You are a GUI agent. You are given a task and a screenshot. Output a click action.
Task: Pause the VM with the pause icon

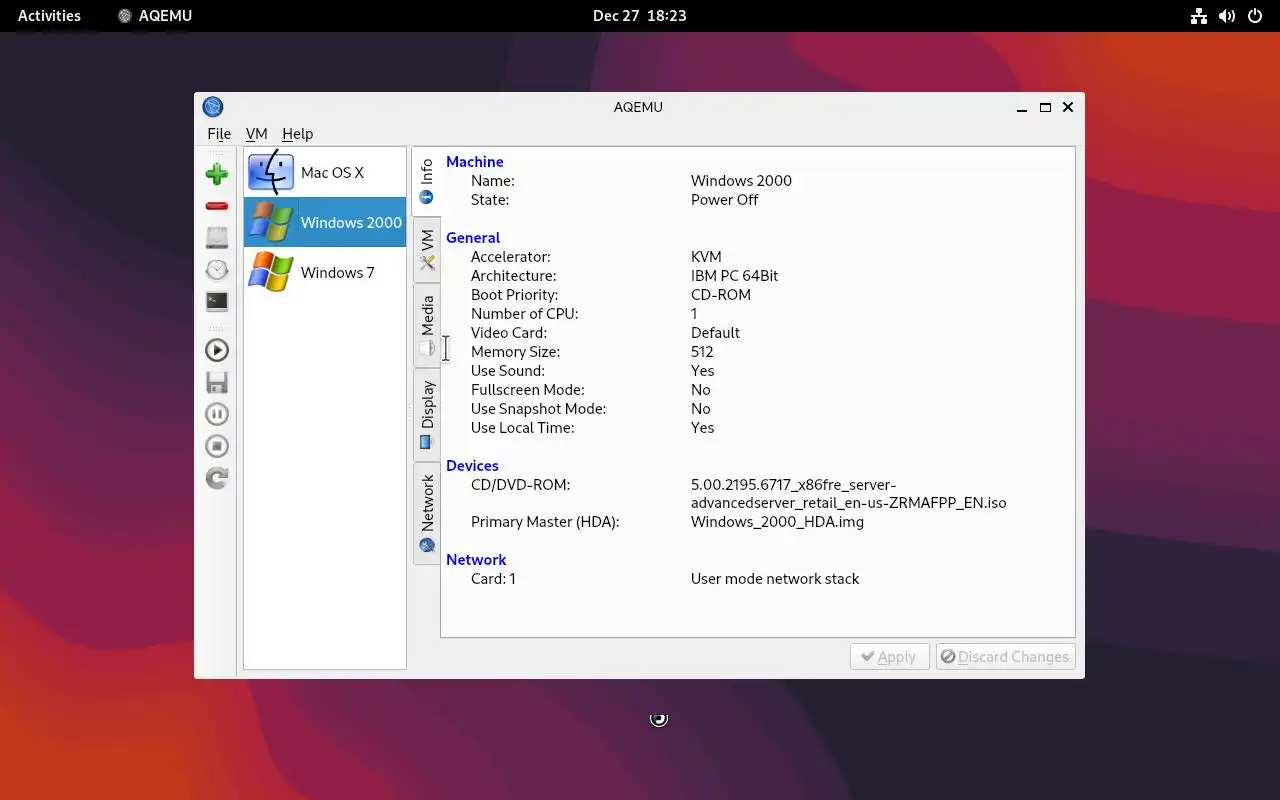(x=216, y=414)
